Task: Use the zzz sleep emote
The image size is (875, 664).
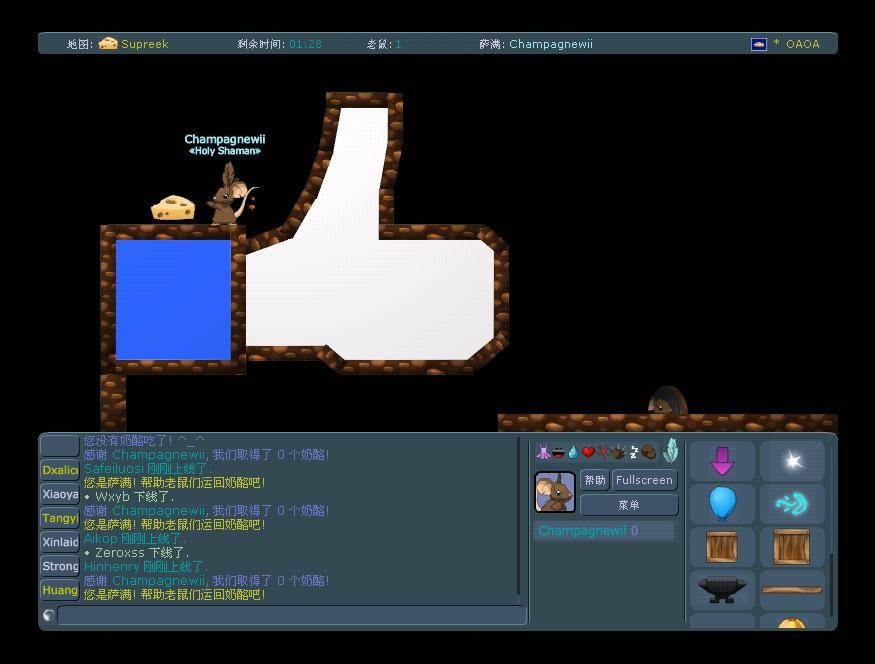Action: pos(634,452)
